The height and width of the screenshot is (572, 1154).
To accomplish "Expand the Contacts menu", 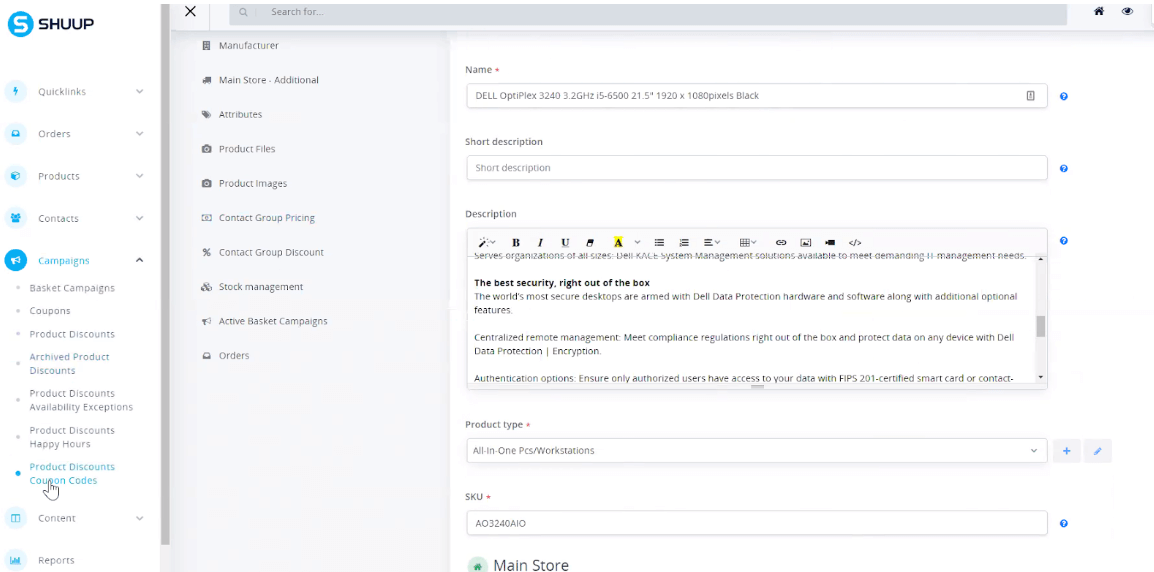I will [139, 219].
